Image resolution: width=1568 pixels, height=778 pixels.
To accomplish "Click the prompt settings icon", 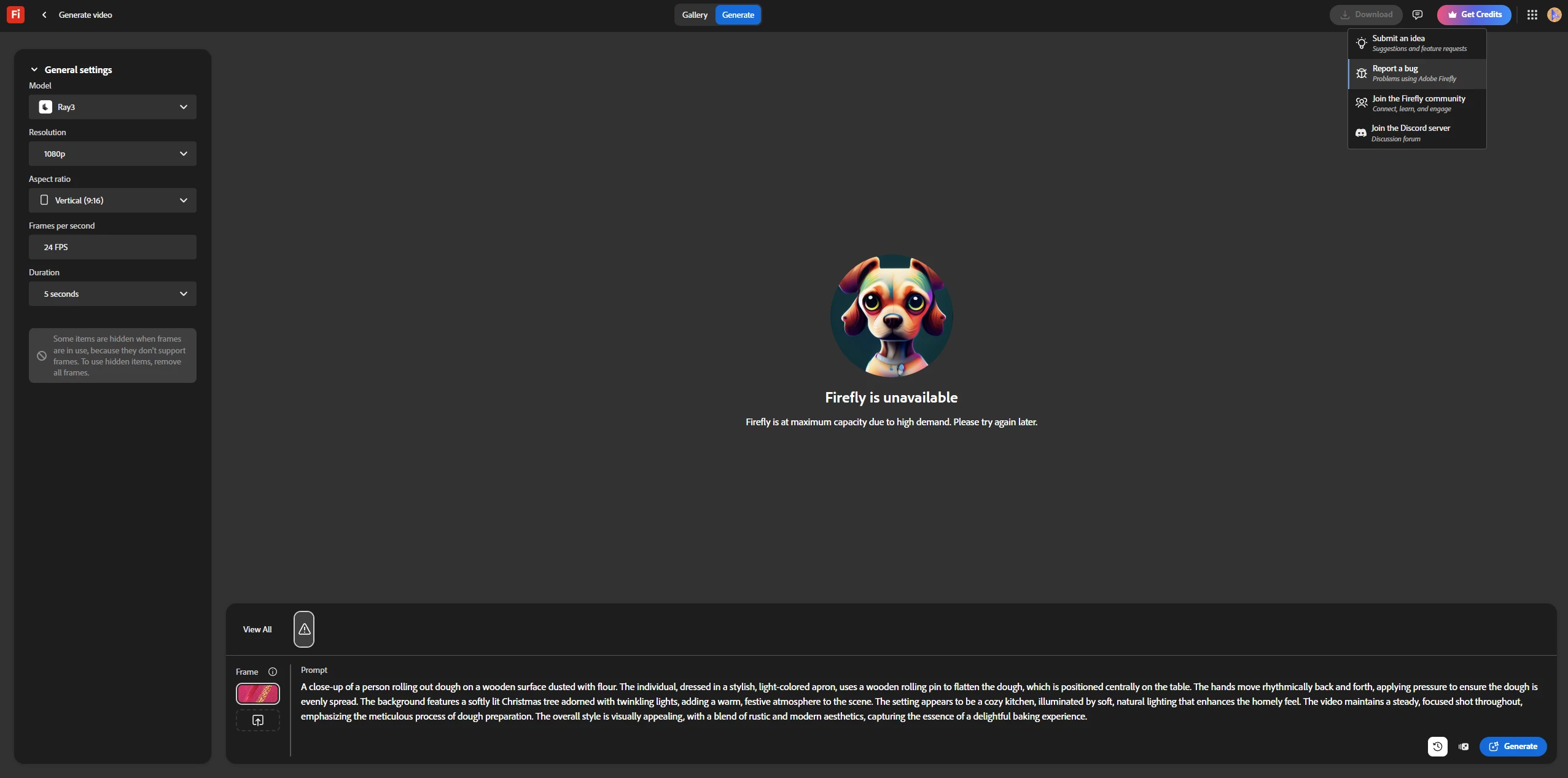I will tap(1464, 746).
